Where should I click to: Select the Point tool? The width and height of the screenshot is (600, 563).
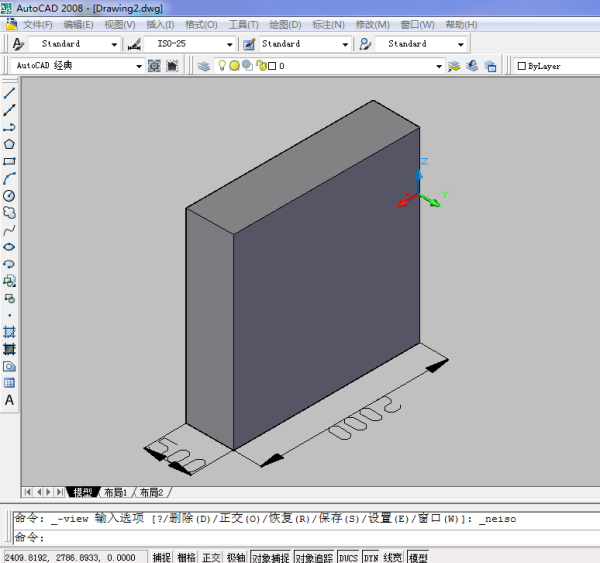tap(9, 315)
